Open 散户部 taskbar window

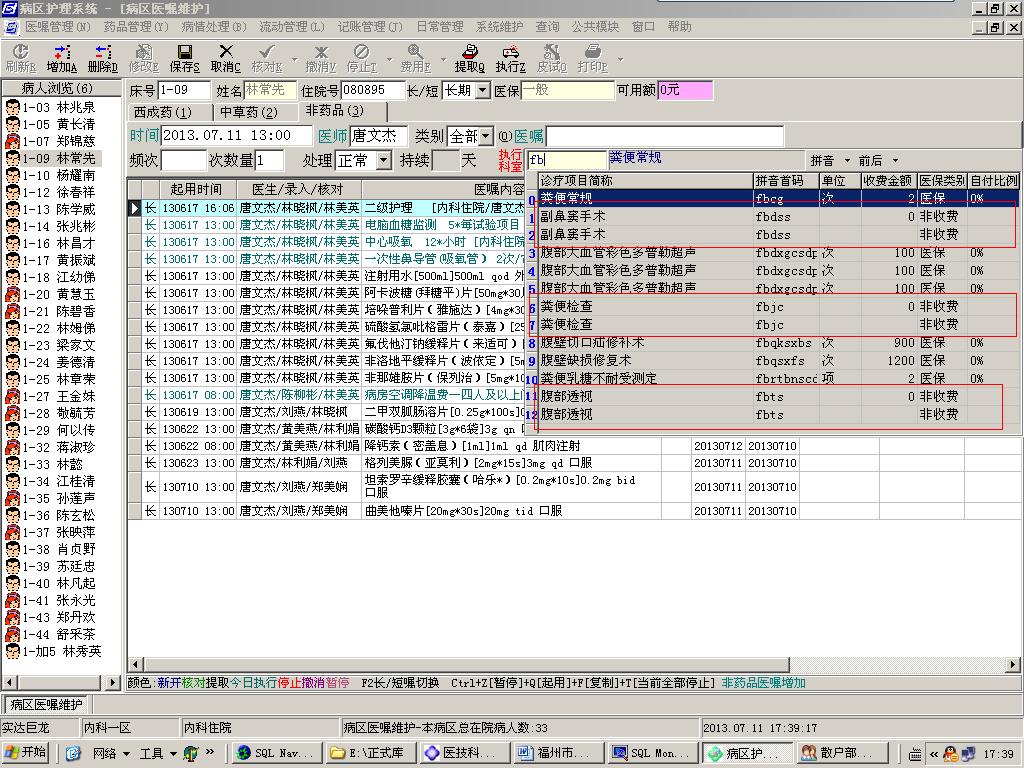coord(841,753)
